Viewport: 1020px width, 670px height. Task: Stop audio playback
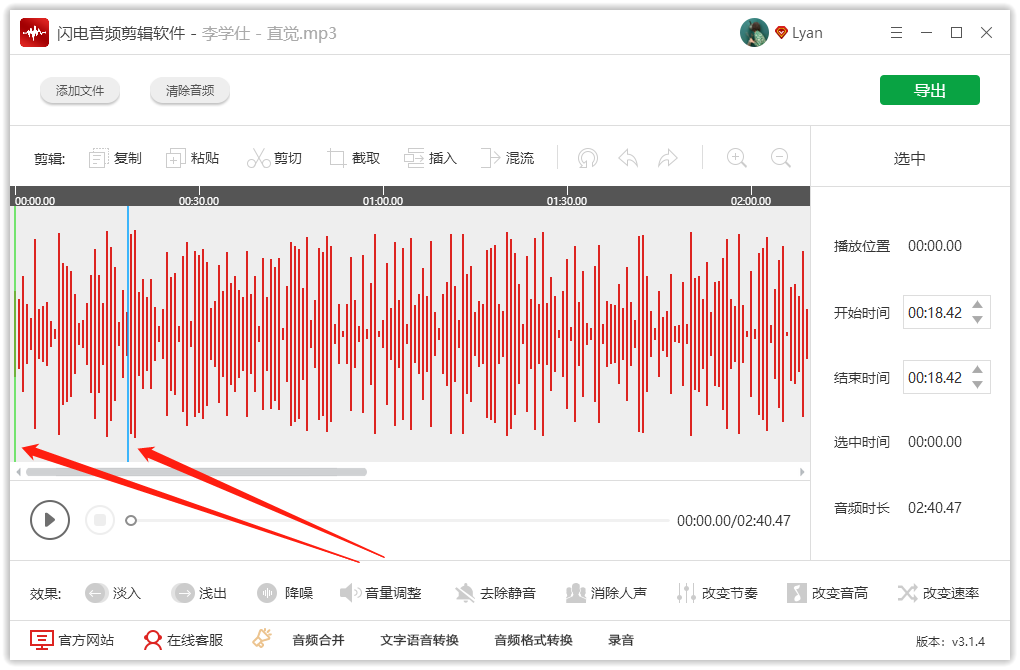click(100, 520)
